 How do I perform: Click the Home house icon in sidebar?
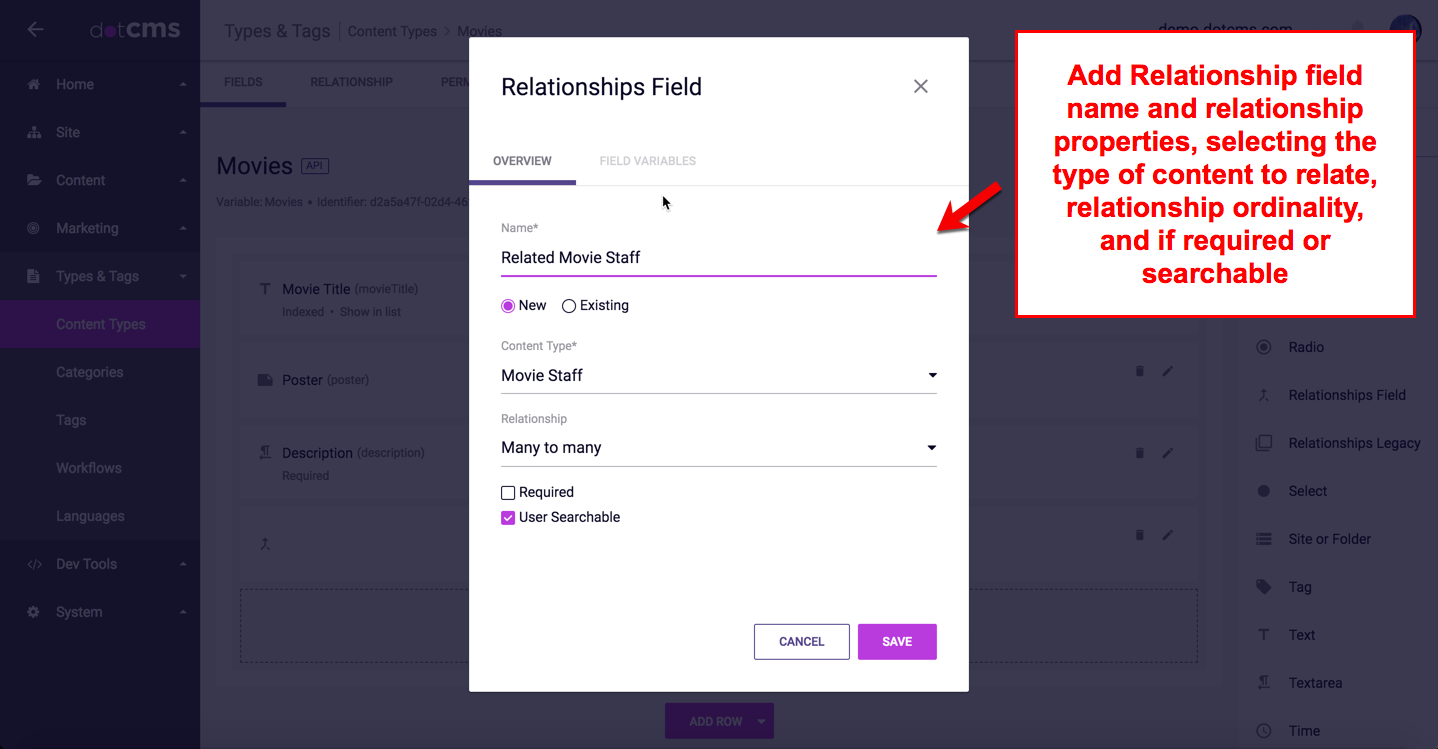34,85
